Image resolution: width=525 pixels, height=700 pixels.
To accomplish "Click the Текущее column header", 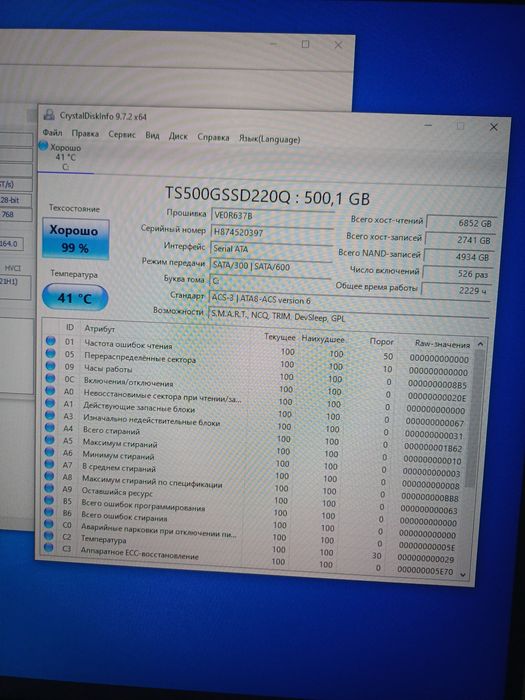I will point(279,336).
